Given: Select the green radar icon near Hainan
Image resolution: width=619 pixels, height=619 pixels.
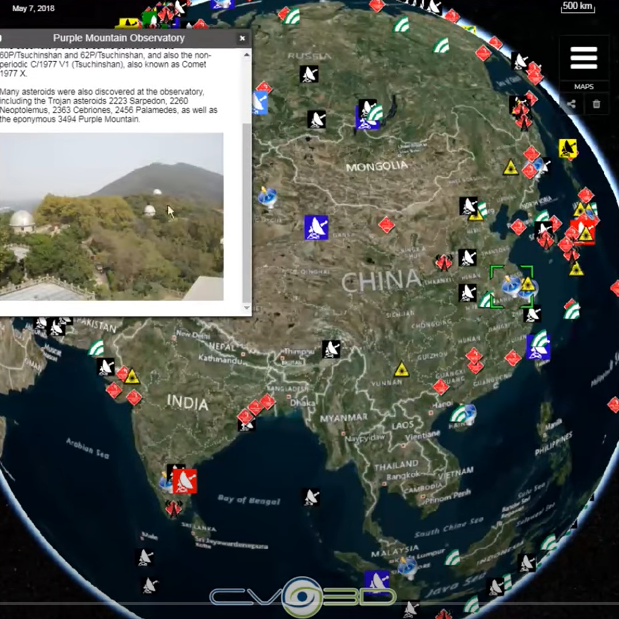Looking at the screenshot, I should point(459,414).
